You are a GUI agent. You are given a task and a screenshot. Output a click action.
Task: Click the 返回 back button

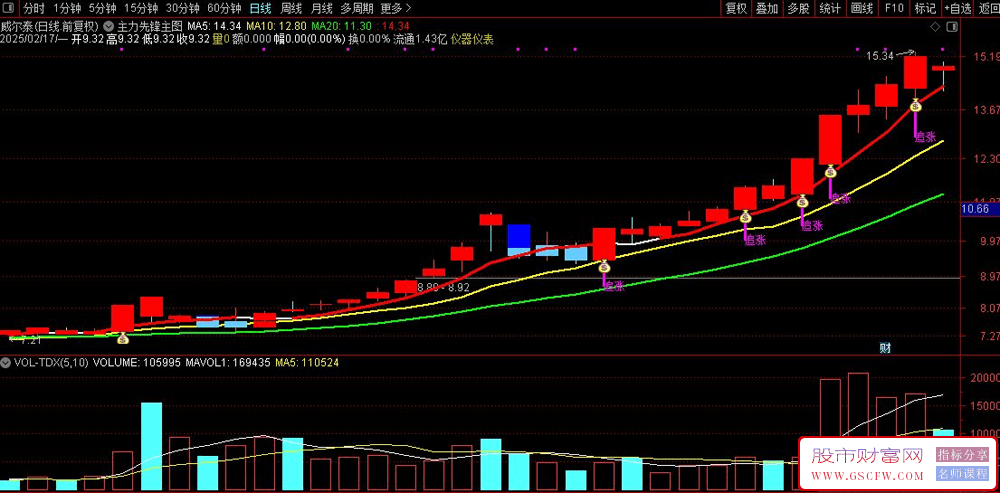click(x=989, y=8)
